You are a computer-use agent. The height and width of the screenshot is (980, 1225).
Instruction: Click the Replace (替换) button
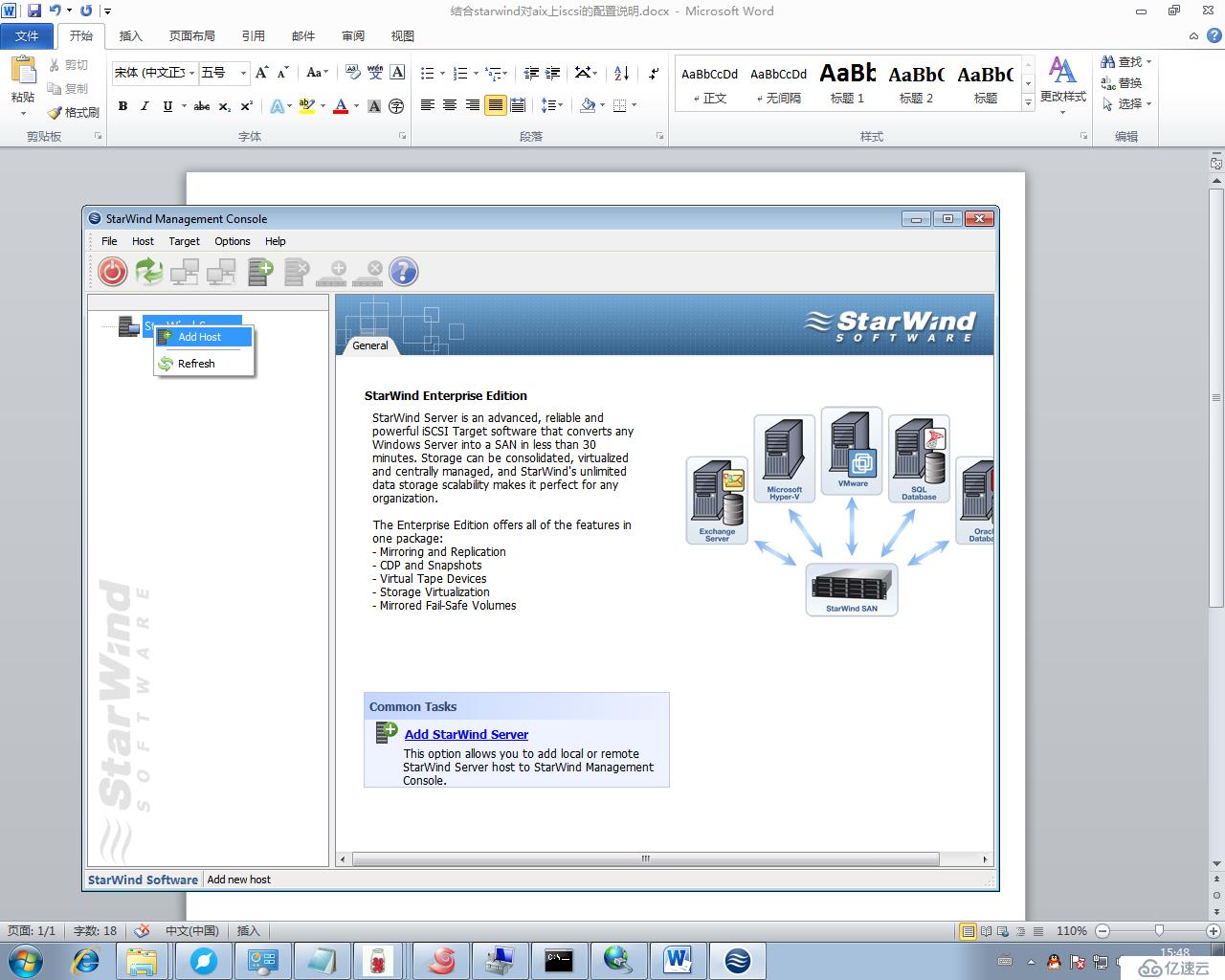[1122, 83]
